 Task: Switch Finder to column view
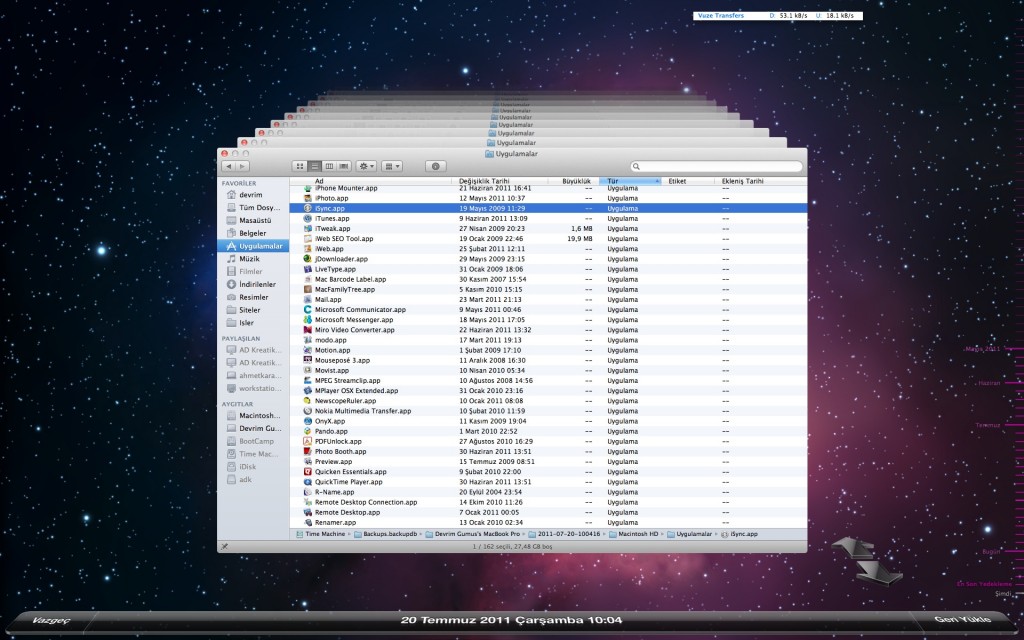pos(329,167)
